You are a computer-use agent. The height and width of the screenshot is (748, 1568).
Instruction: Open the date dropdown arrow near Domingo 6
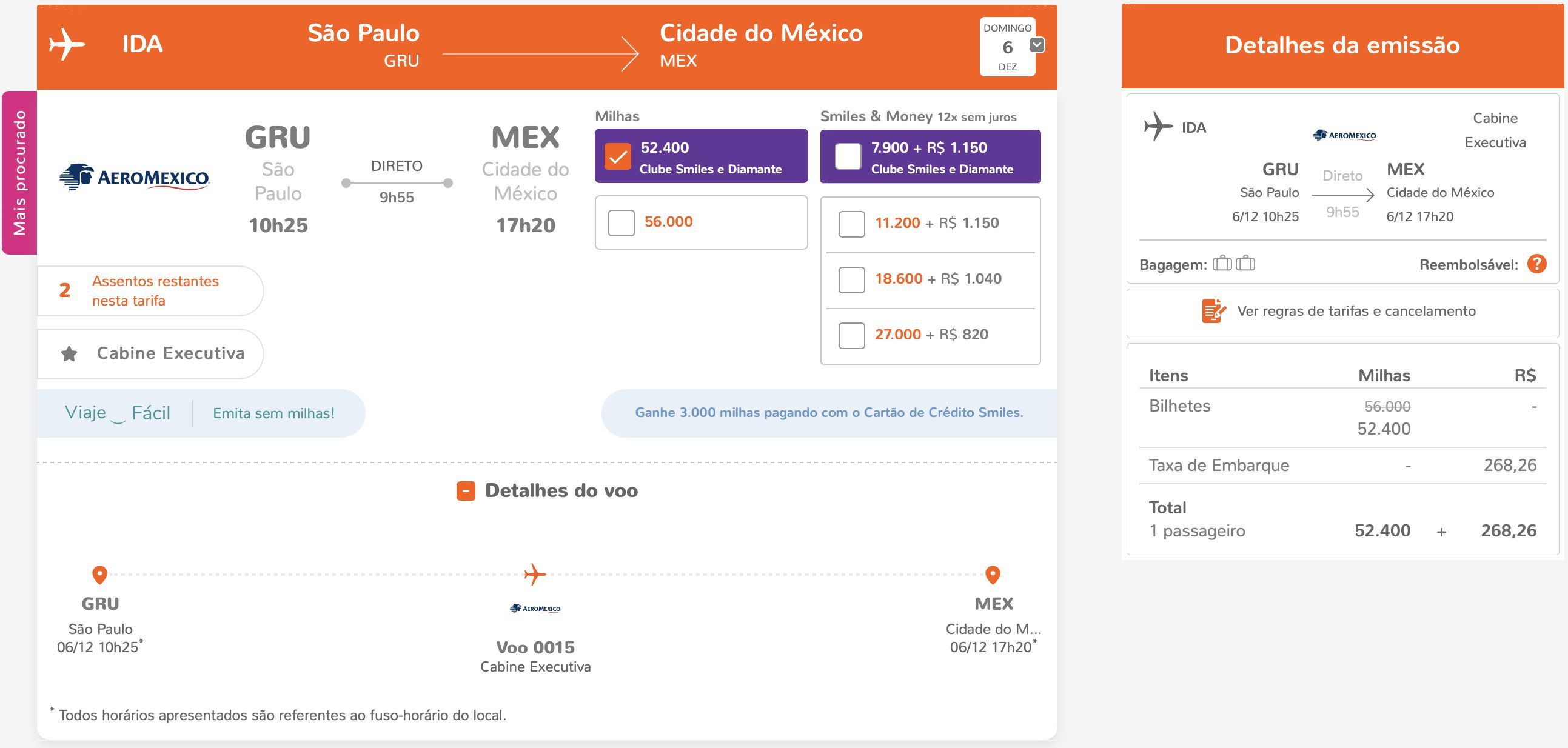1037,45
